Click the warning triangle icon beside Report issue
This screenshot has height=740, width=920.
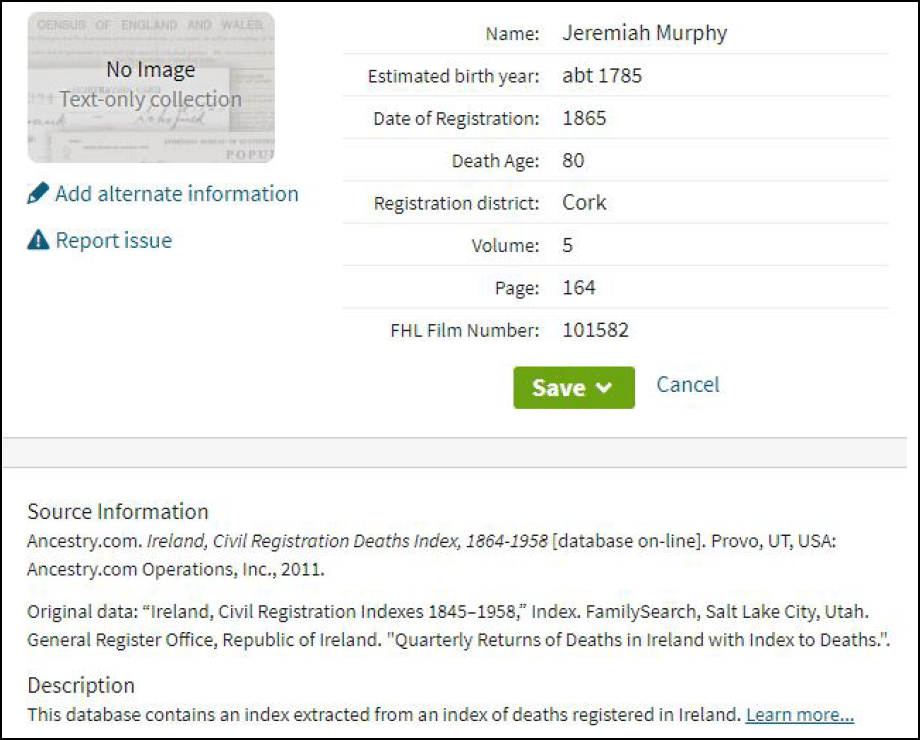38,240
